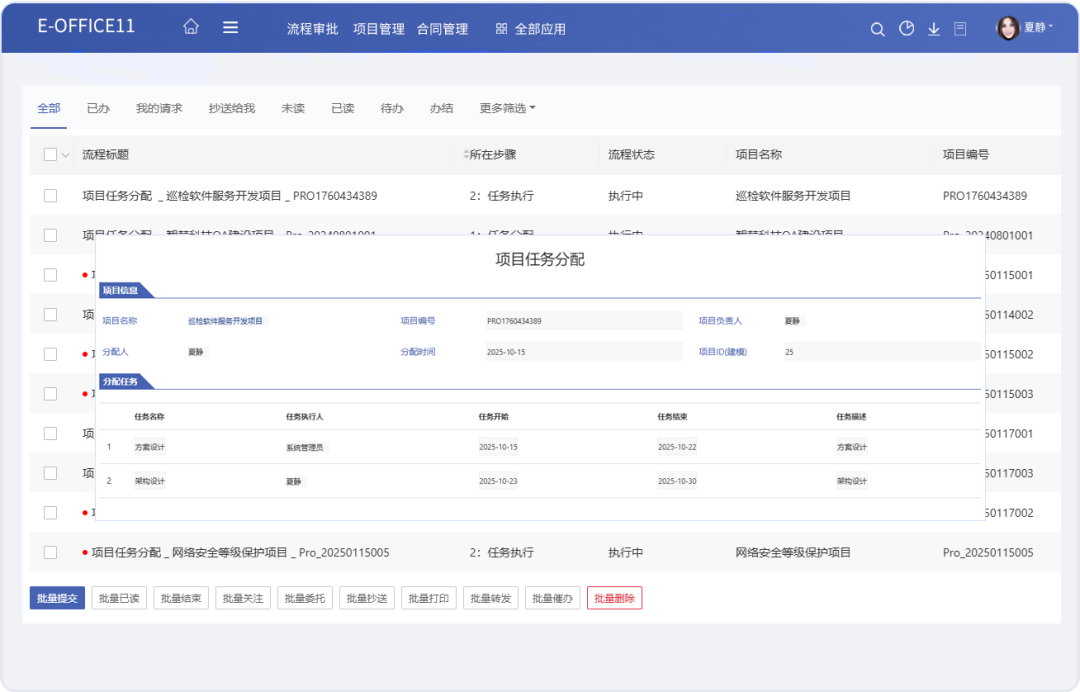
Task: Click the home icon in header
Action: [x=191, y=28]
